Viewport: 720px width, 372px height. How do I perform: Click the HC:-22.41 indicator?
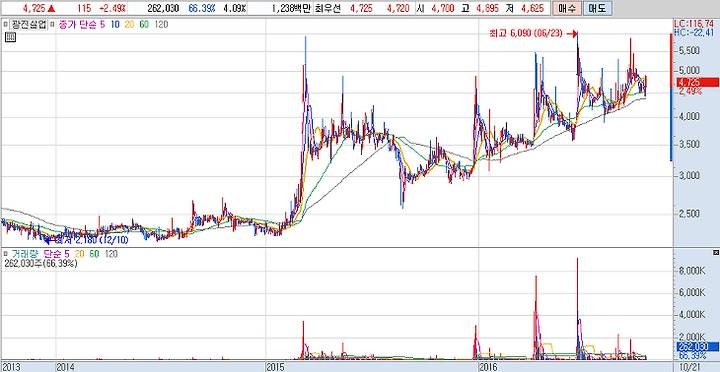(694, 32)
